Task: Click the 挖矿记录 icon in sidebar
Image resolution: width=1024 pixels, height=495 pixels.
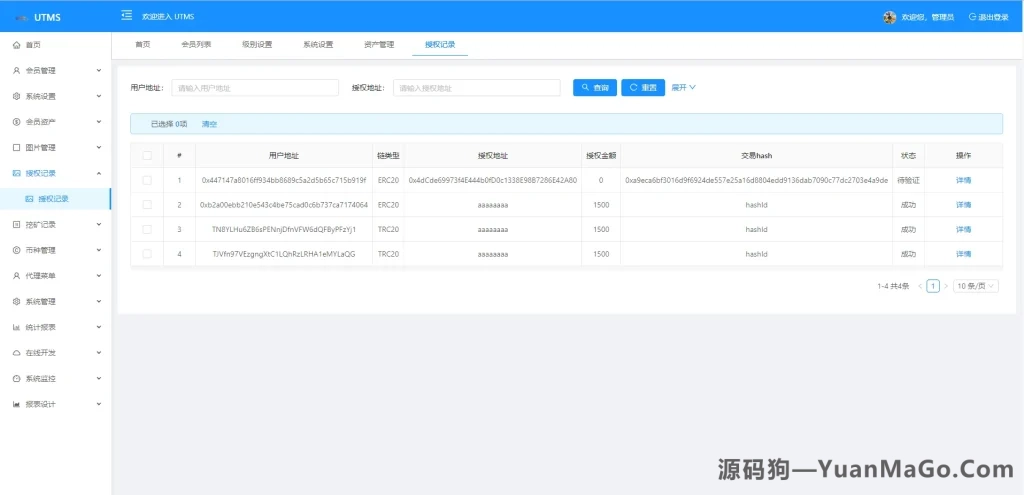Action: 17,225
